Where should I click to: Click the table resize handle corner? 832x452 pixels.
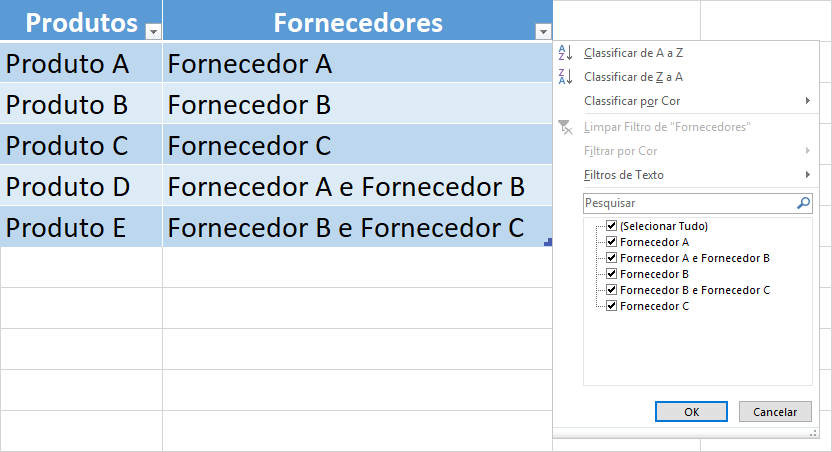pyautogui.click(x=548, y=242)
